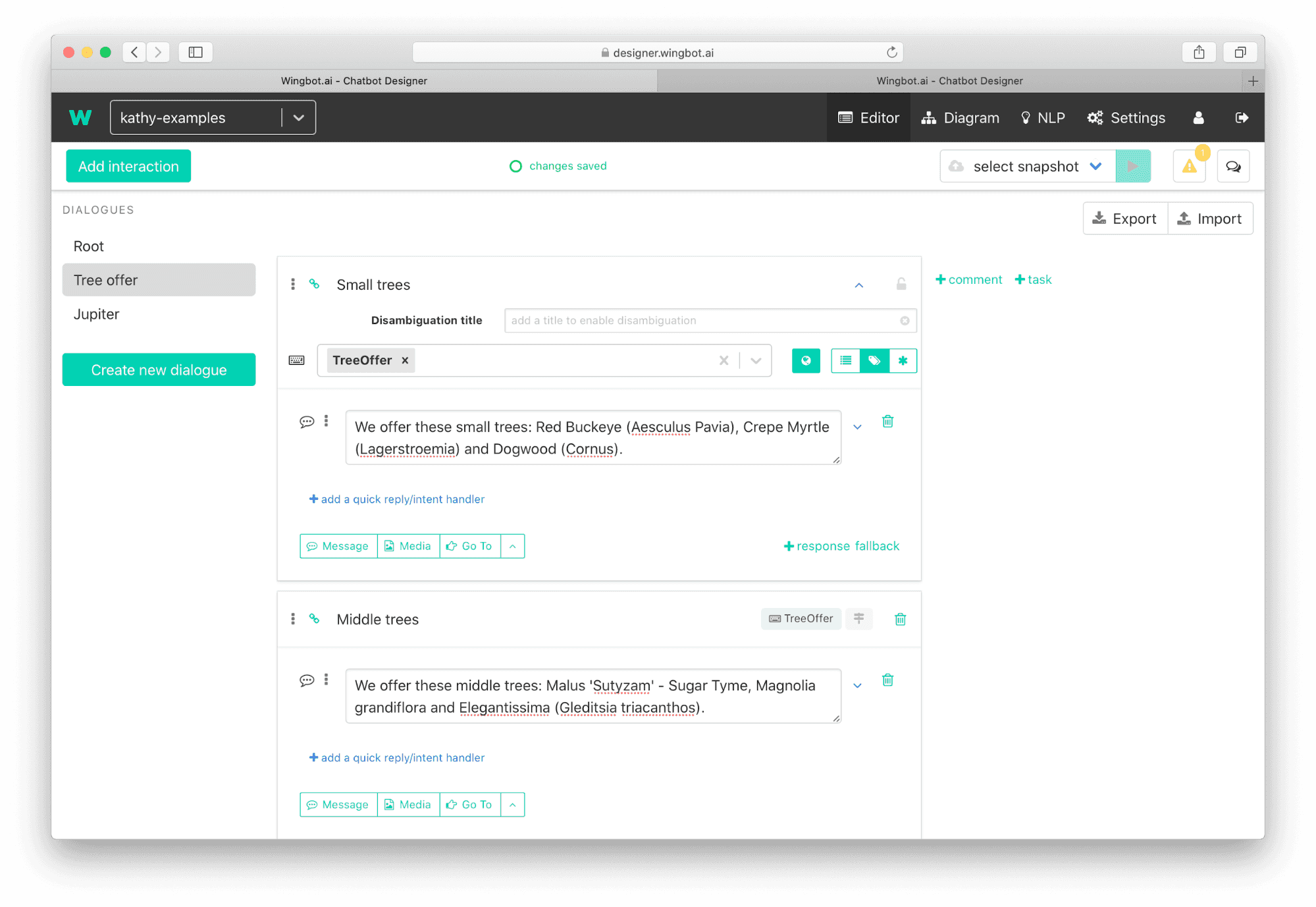Select the list view toggle icon
1316x907 pixels.
(846, 360)
